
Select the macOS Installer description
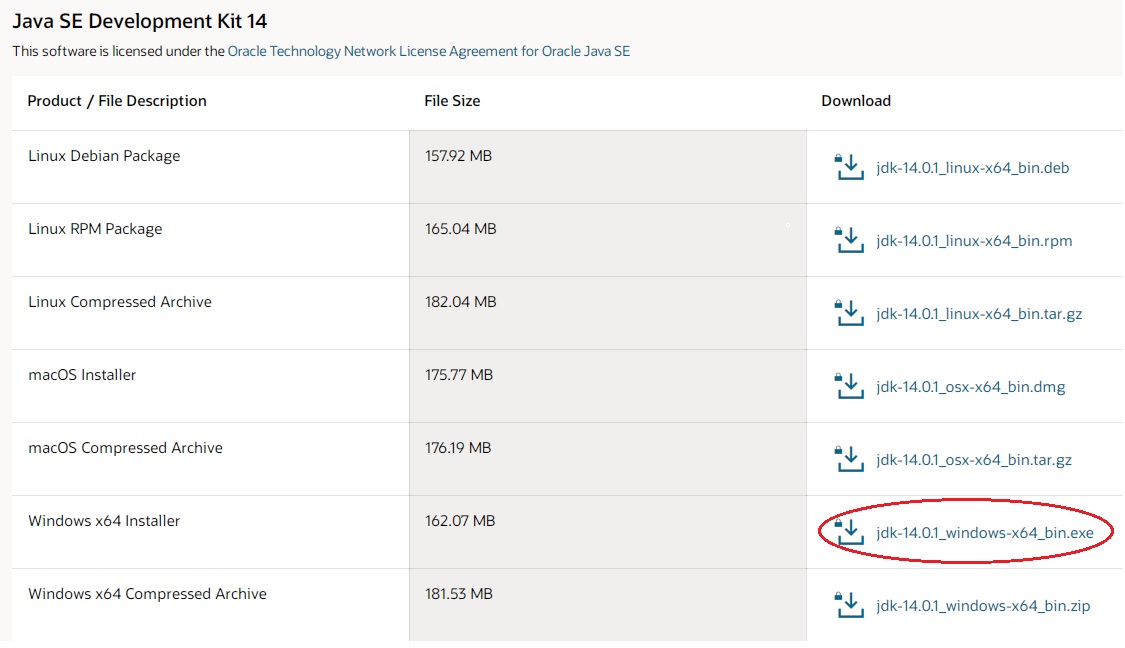(x=82, y=375)
